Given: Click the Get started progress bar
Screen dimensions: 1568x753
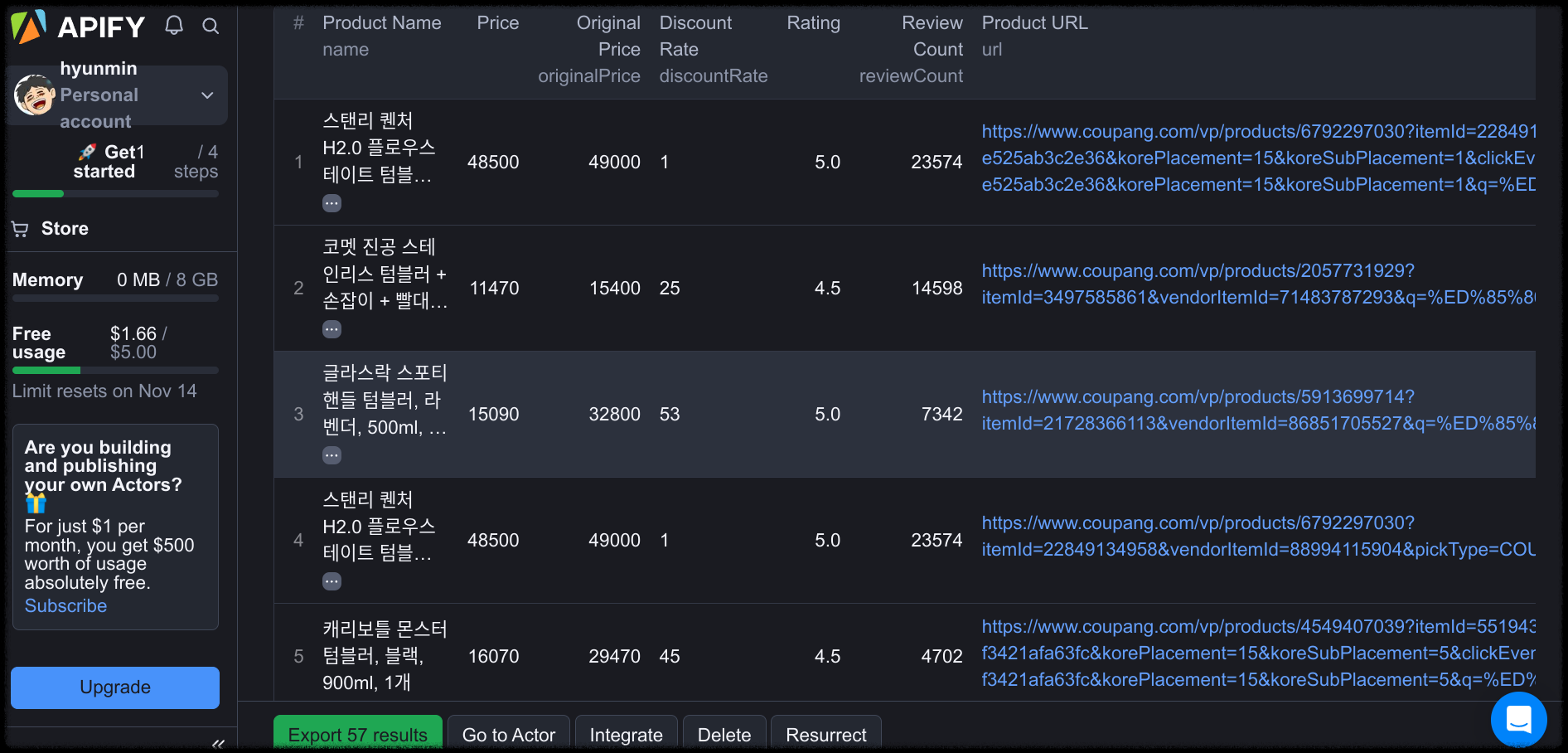Looking at the screenshot, I should 115,194.
